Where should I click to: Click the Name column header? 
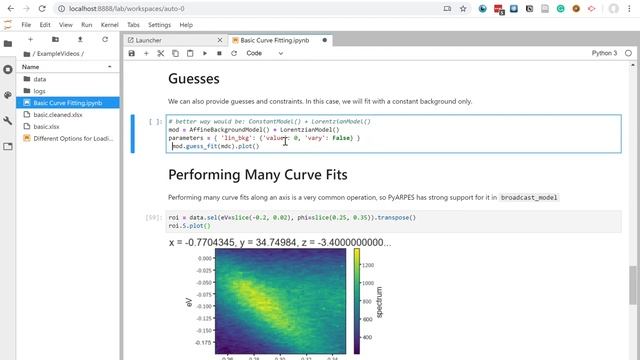(68, 67)
